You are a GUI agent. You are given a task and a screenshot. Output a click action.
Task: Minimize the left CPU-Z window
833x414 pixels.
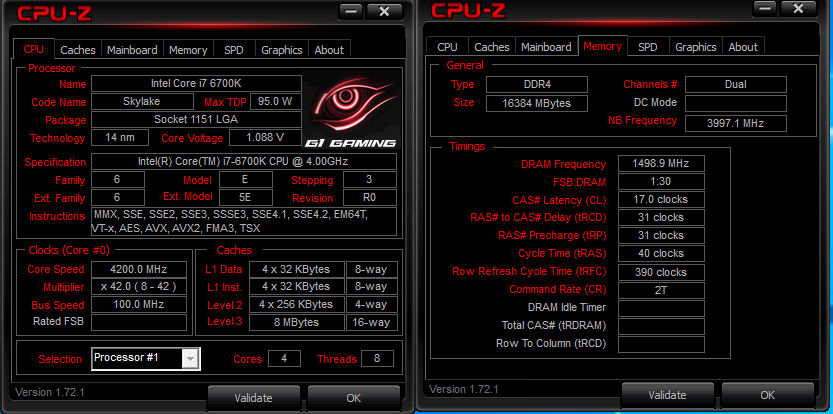pos(351,11)
